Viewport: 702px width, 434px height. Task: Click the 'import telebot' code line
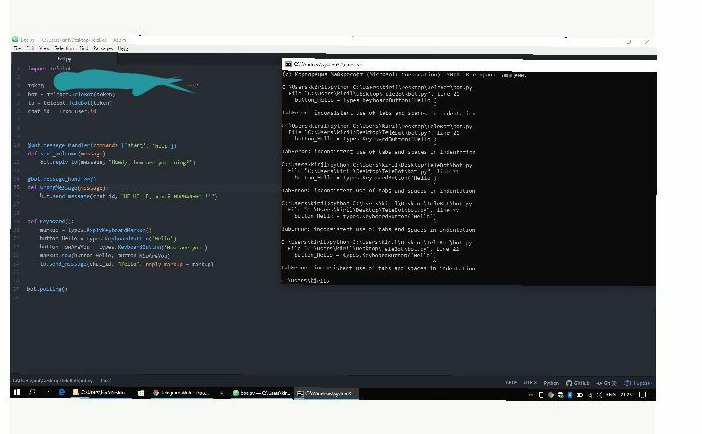[x=49, y=69]
